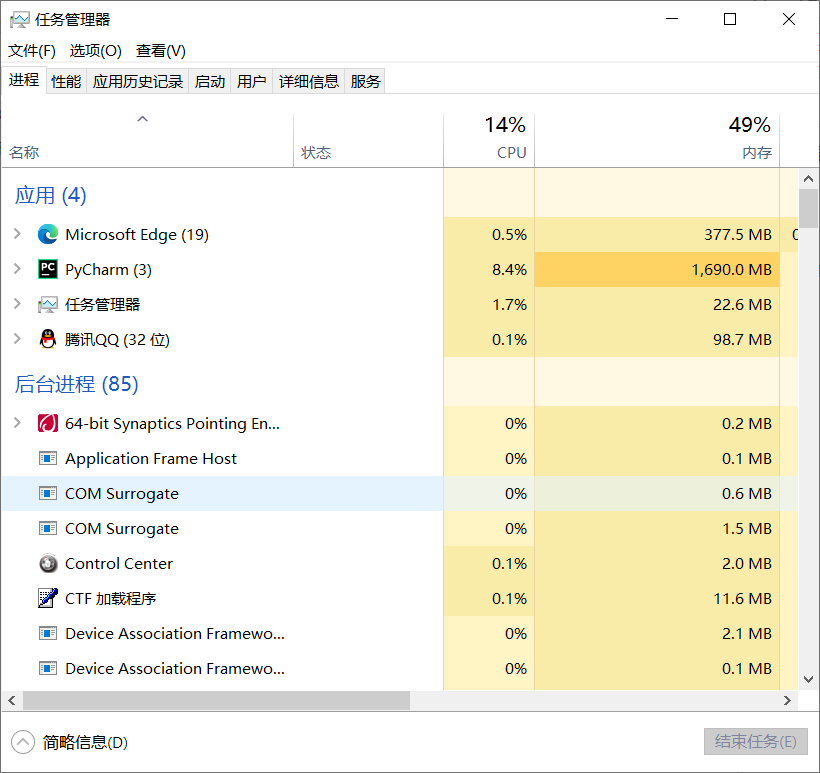The width and height of the screenshot is (820, 773).
Task: Expand the Microsoft Edge process group
Action: (x=18, y=234)
